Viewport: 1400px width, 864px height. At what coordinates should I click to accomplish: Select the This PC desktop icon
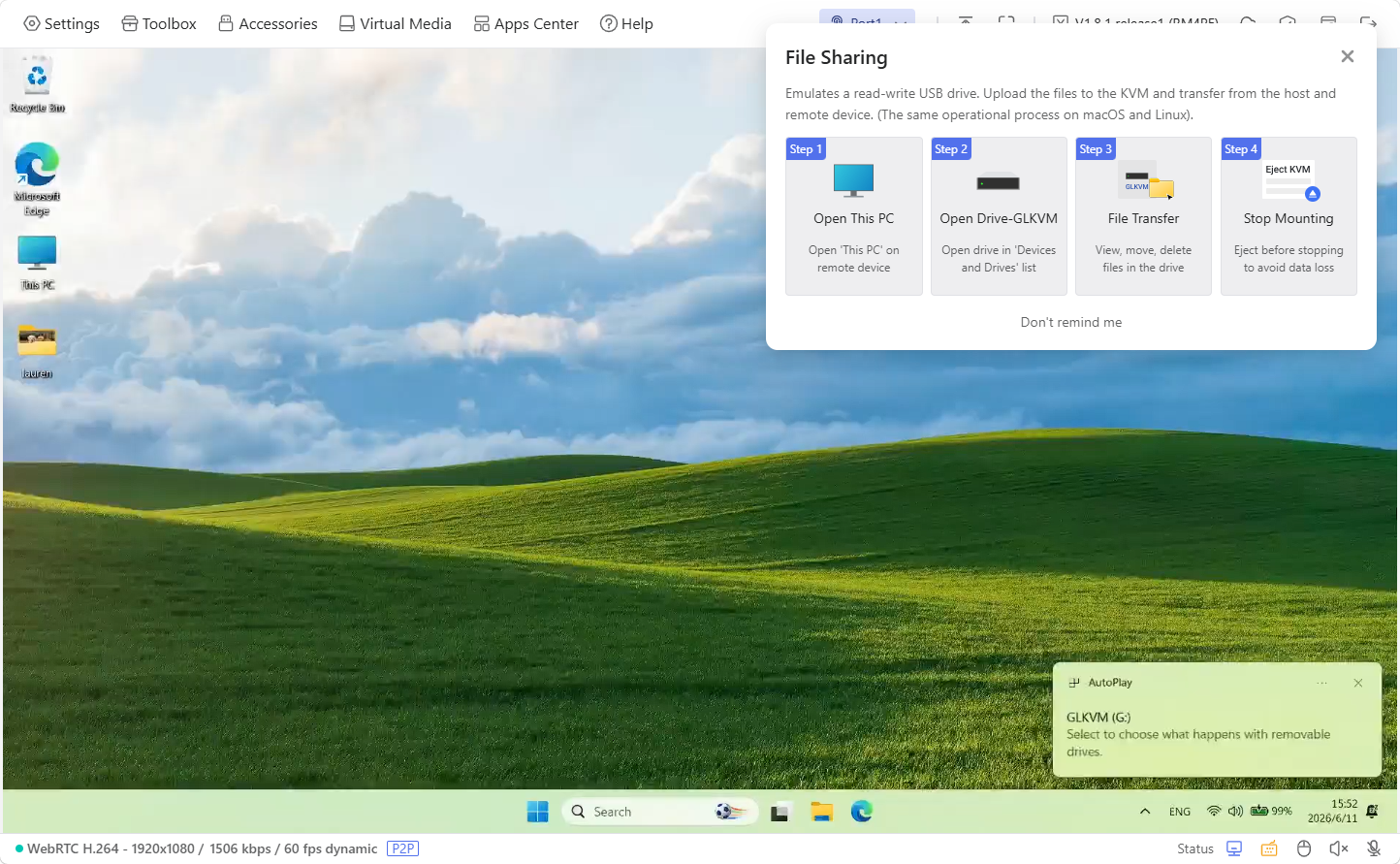tap(37, 263)
